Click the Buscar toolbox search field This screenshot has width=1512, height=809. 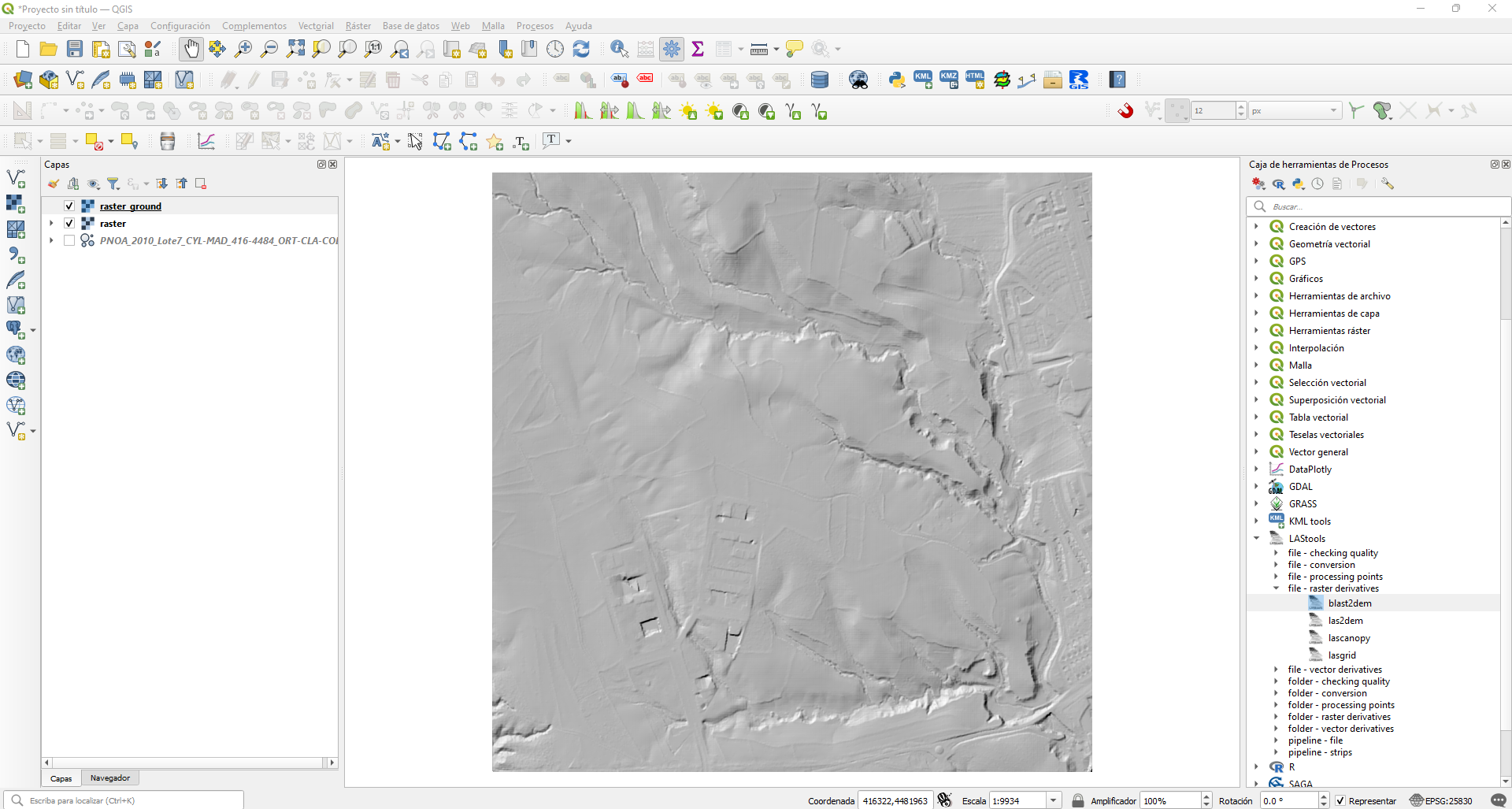pos(1378,206)
